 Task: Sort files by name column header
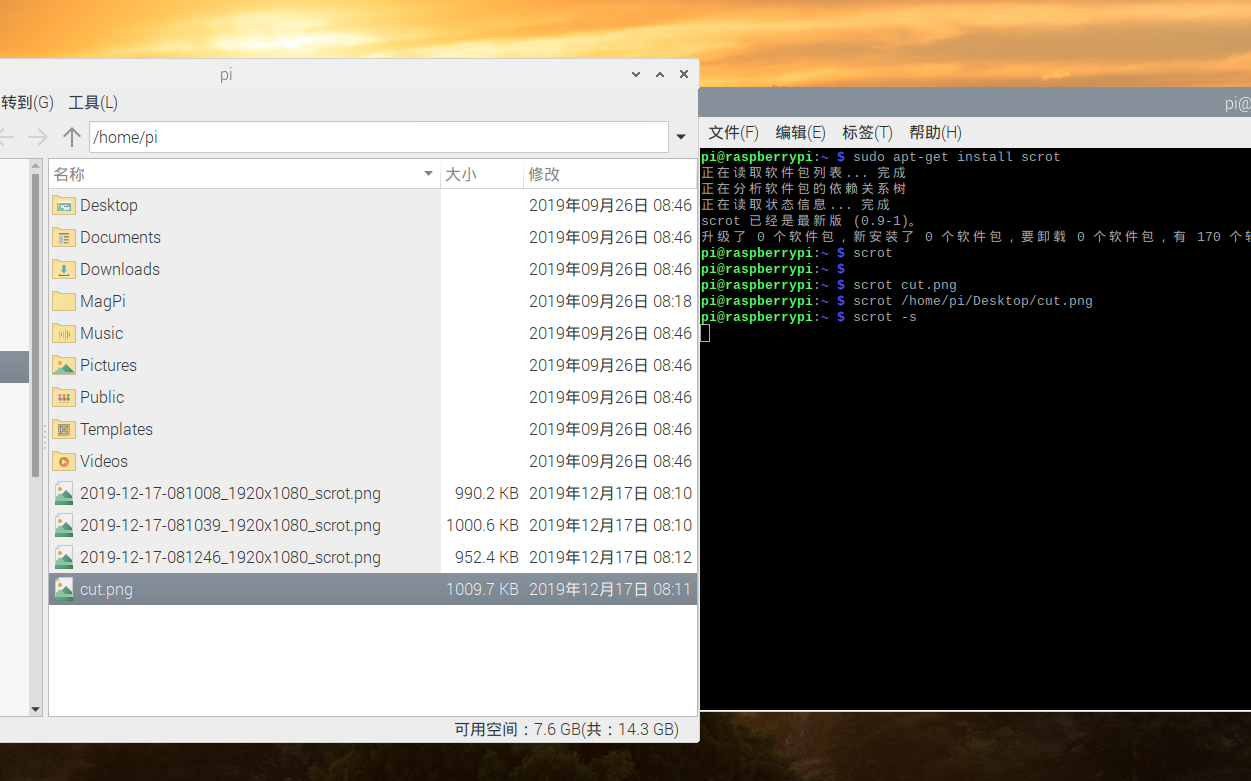244,174
